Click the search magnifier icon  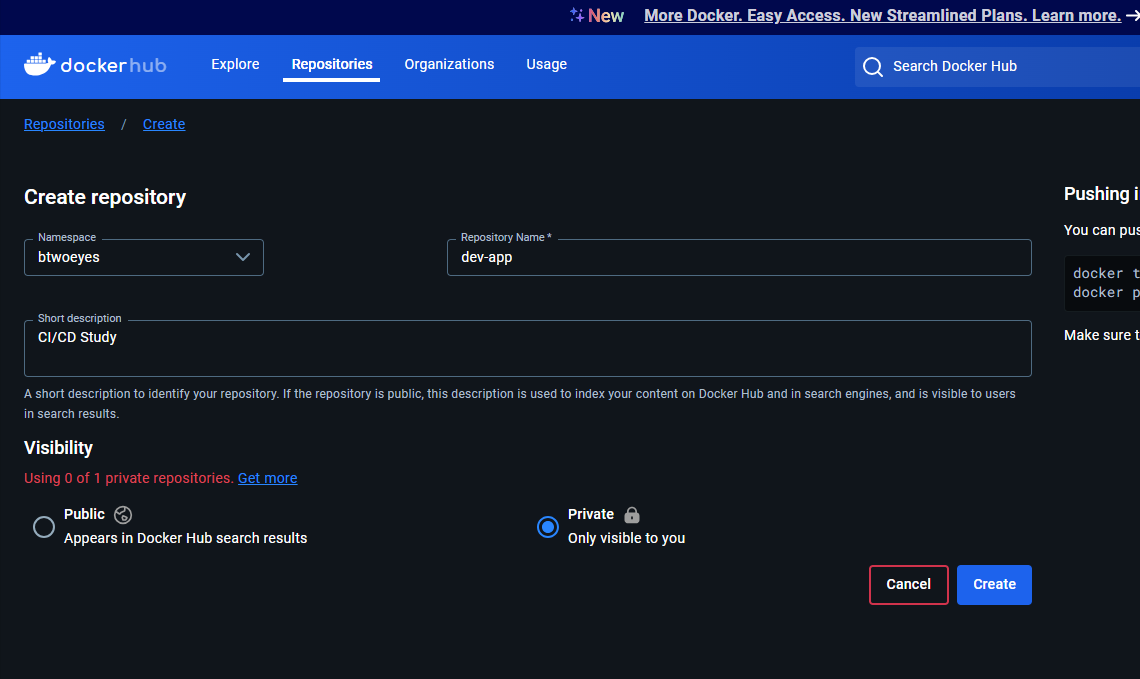coord(872,67)
